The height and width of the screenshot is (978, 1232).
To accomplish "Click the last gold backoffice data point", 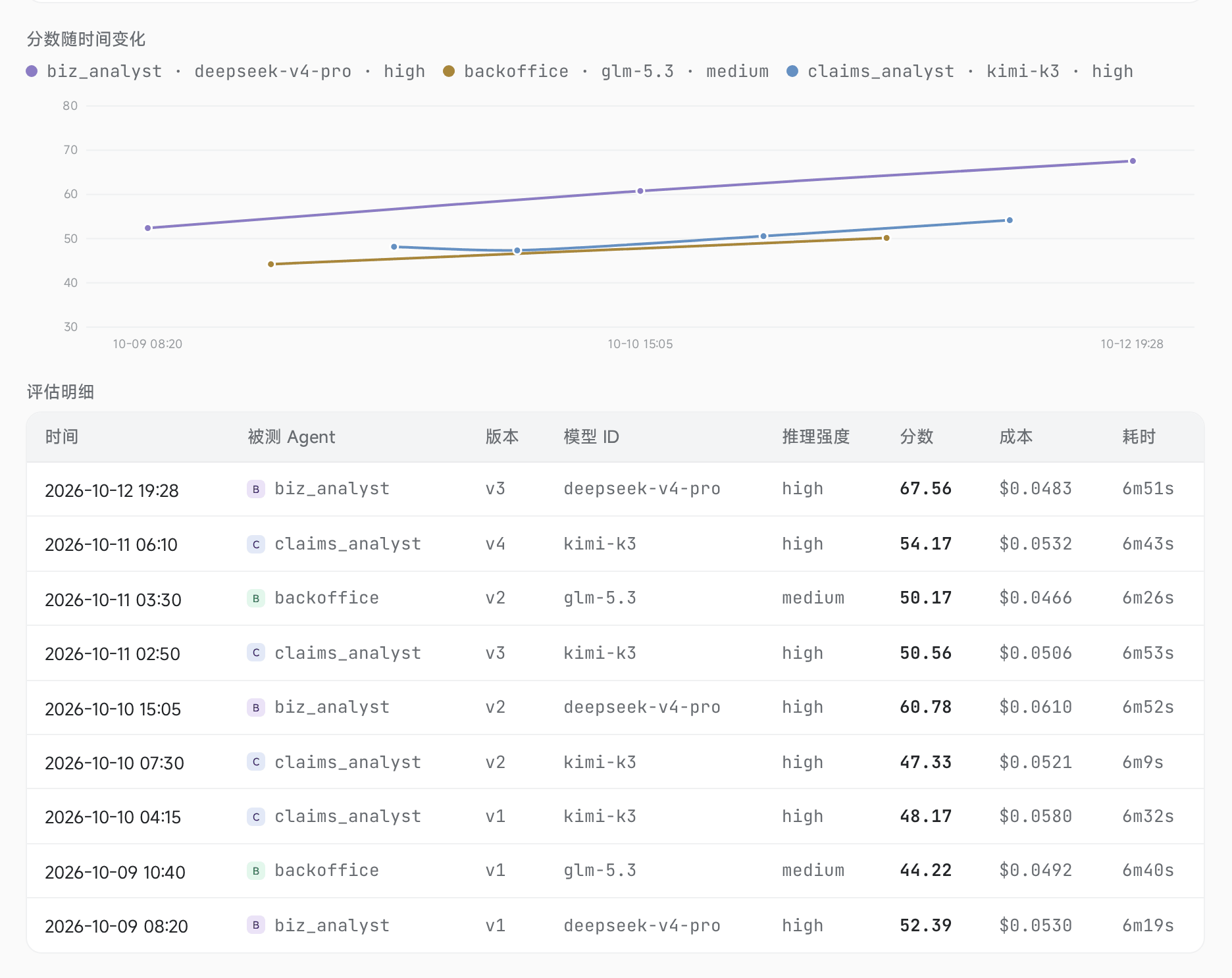I will 886,238.
